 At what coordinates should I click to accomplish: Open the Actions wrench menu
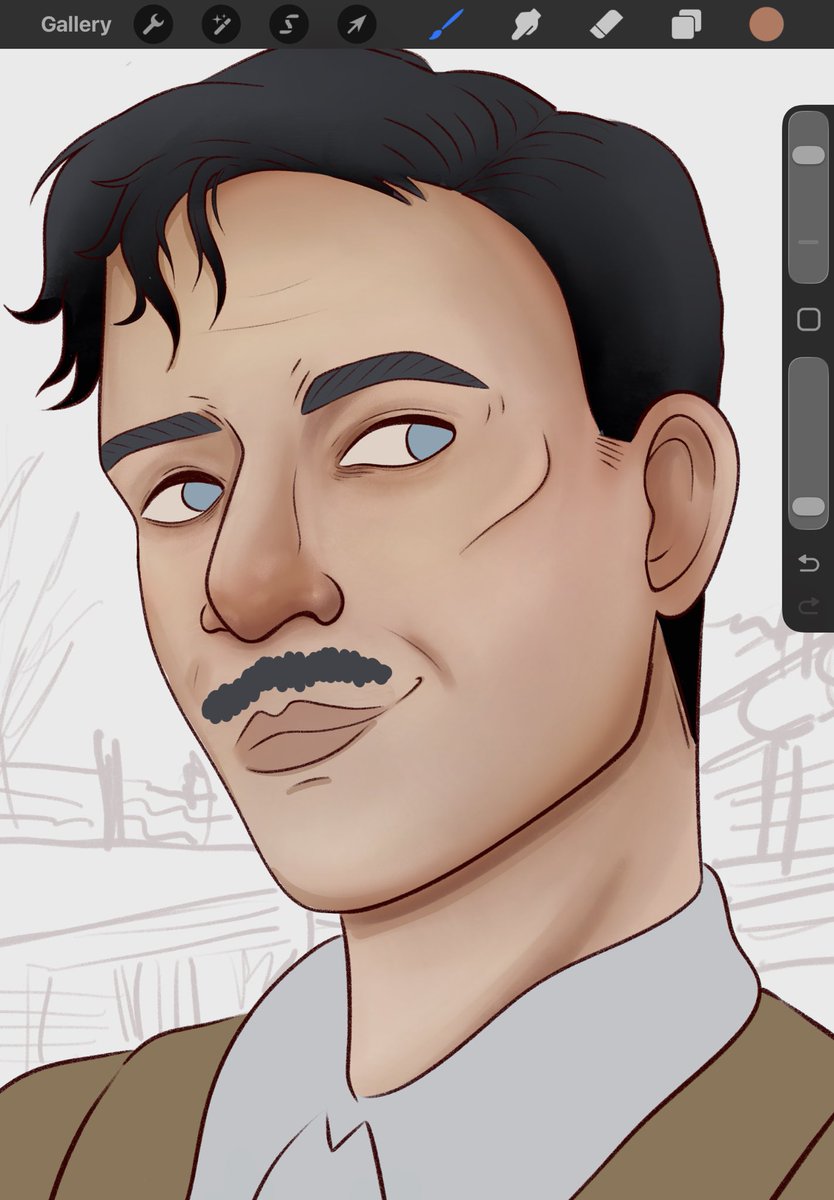pos(153,25)
